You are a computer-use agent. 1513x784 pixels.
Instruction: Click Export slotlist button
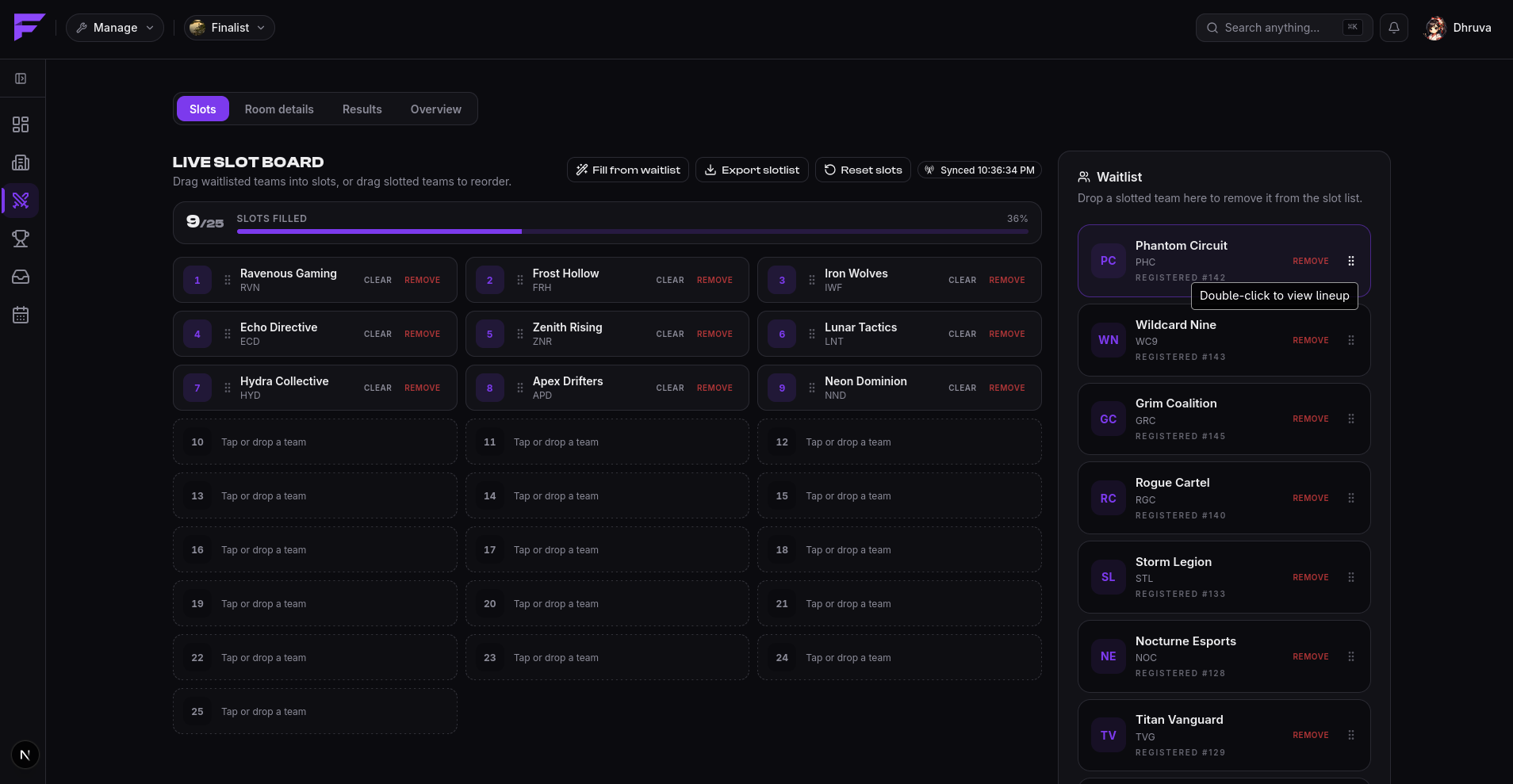click(752, 170)
